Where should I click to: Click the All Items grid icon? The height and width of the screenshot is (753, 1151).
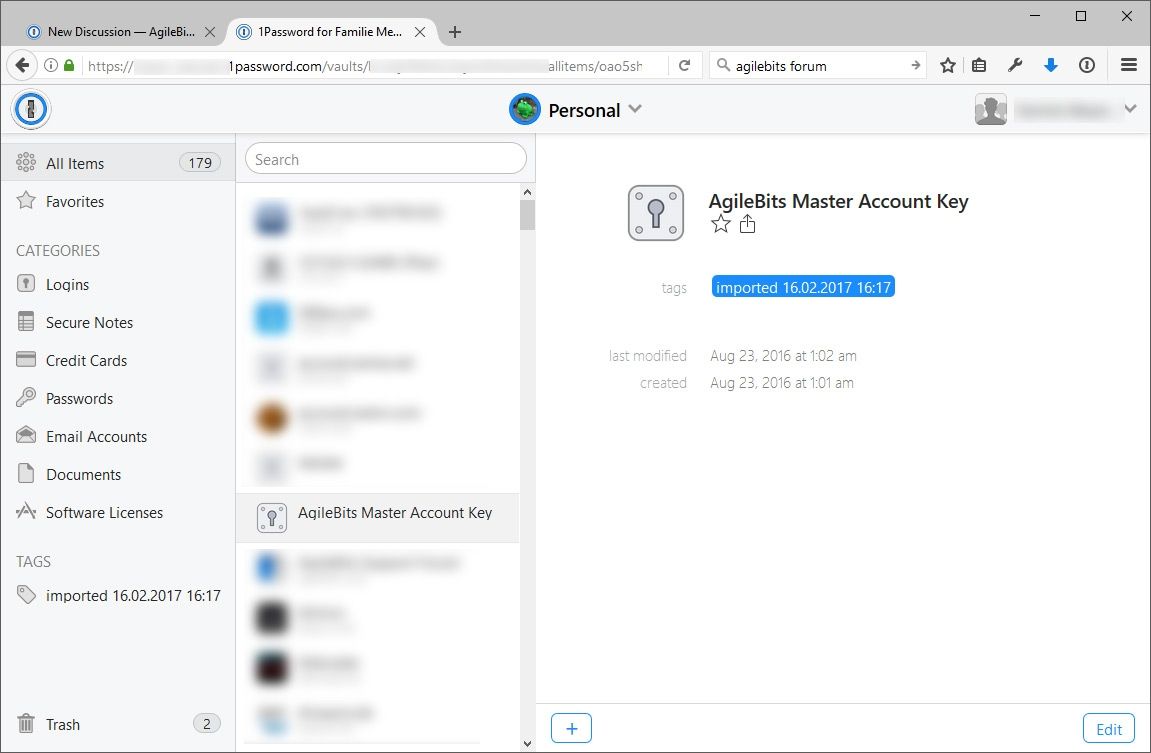tap(26, 162)
